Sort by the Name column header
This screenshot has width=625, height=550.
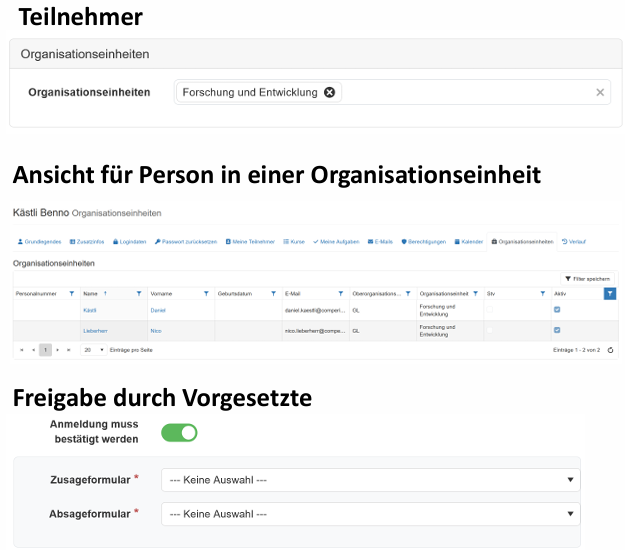[90, 294]
